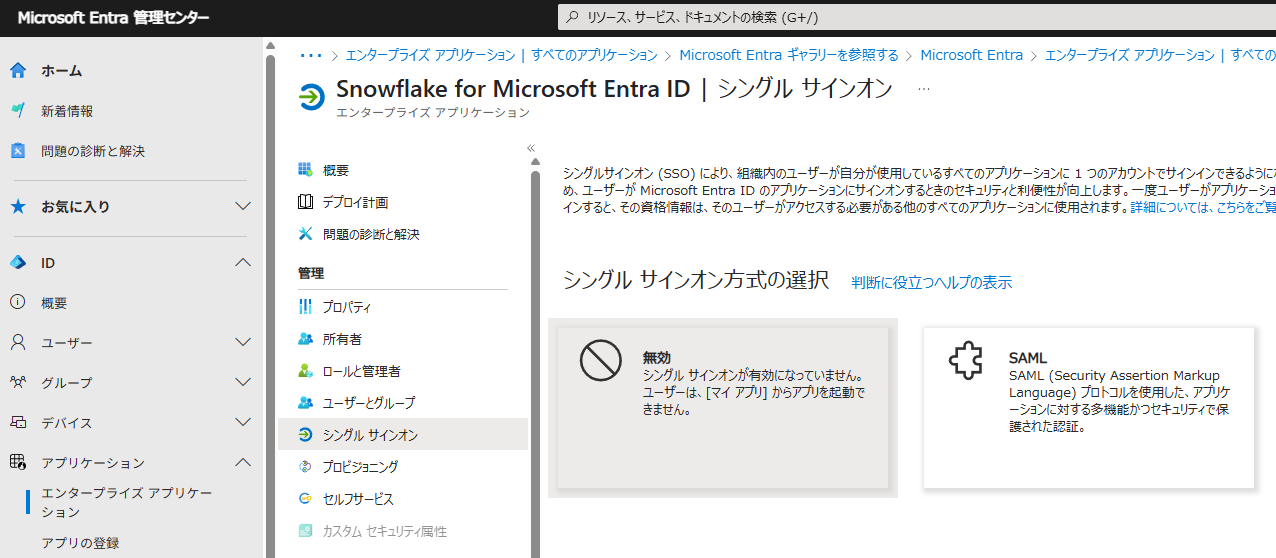Expand the ユーザー menu chevron
The height and width of the screenshot is (558, 1276).
pos(242,343)
